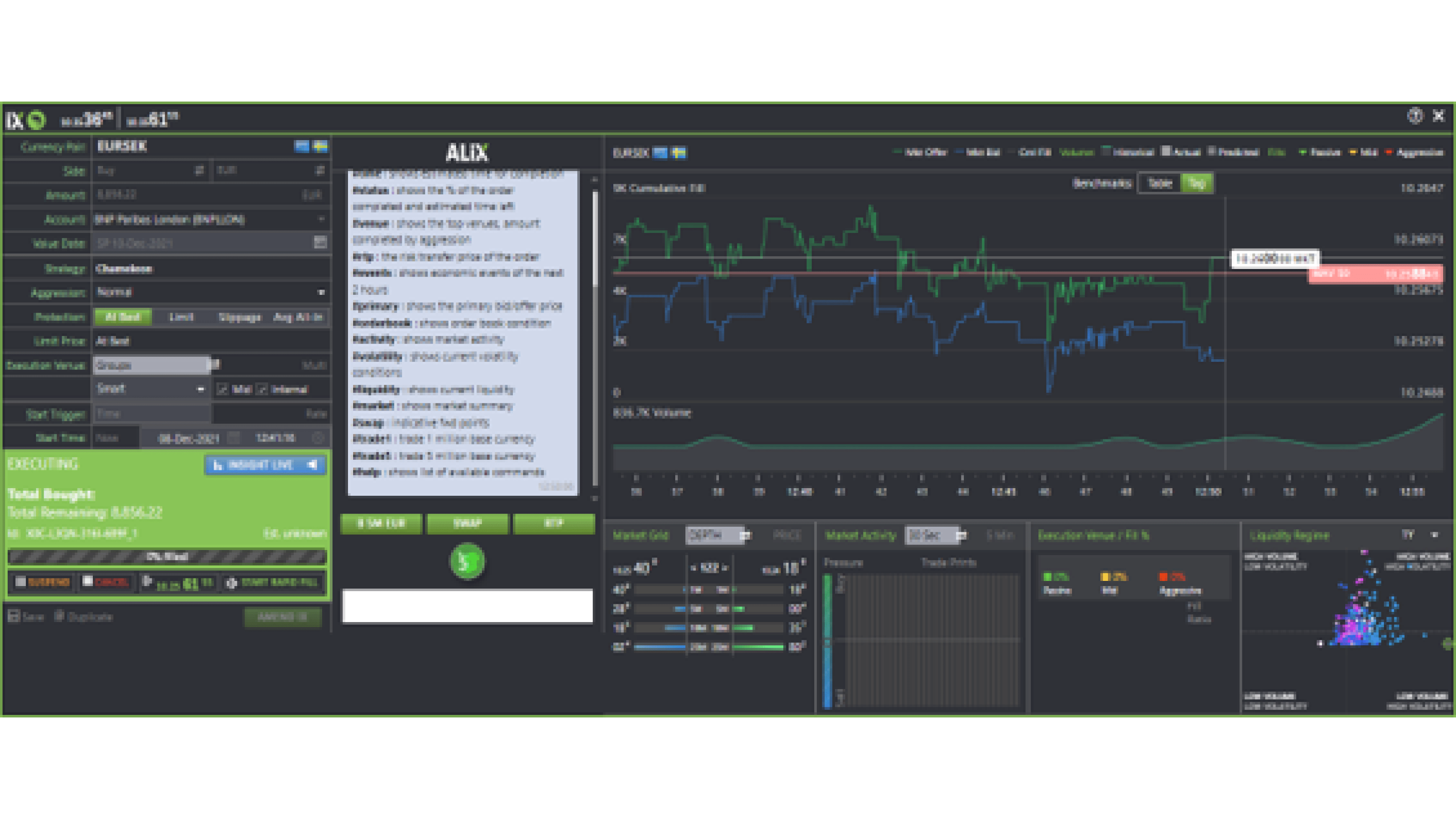
Task: Switch Benchmarks to the Table tab
Action: (x=1159, y=183)
